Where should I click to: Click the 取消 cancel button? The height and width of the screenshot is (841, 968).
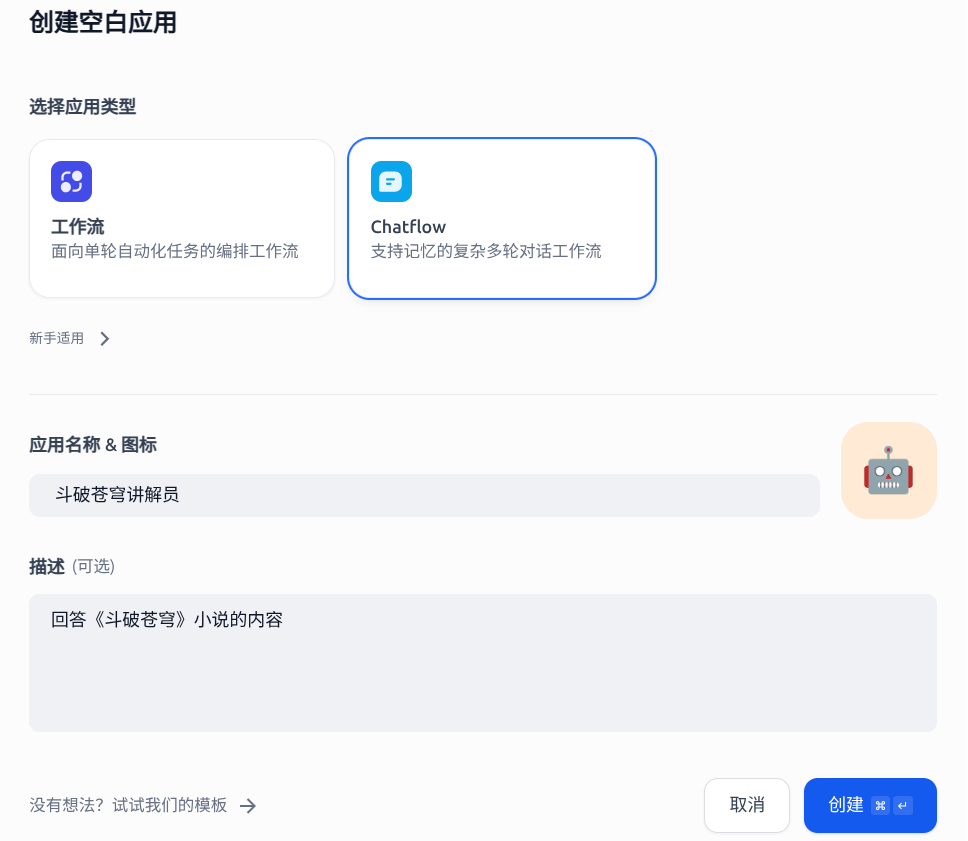[746, 805]
